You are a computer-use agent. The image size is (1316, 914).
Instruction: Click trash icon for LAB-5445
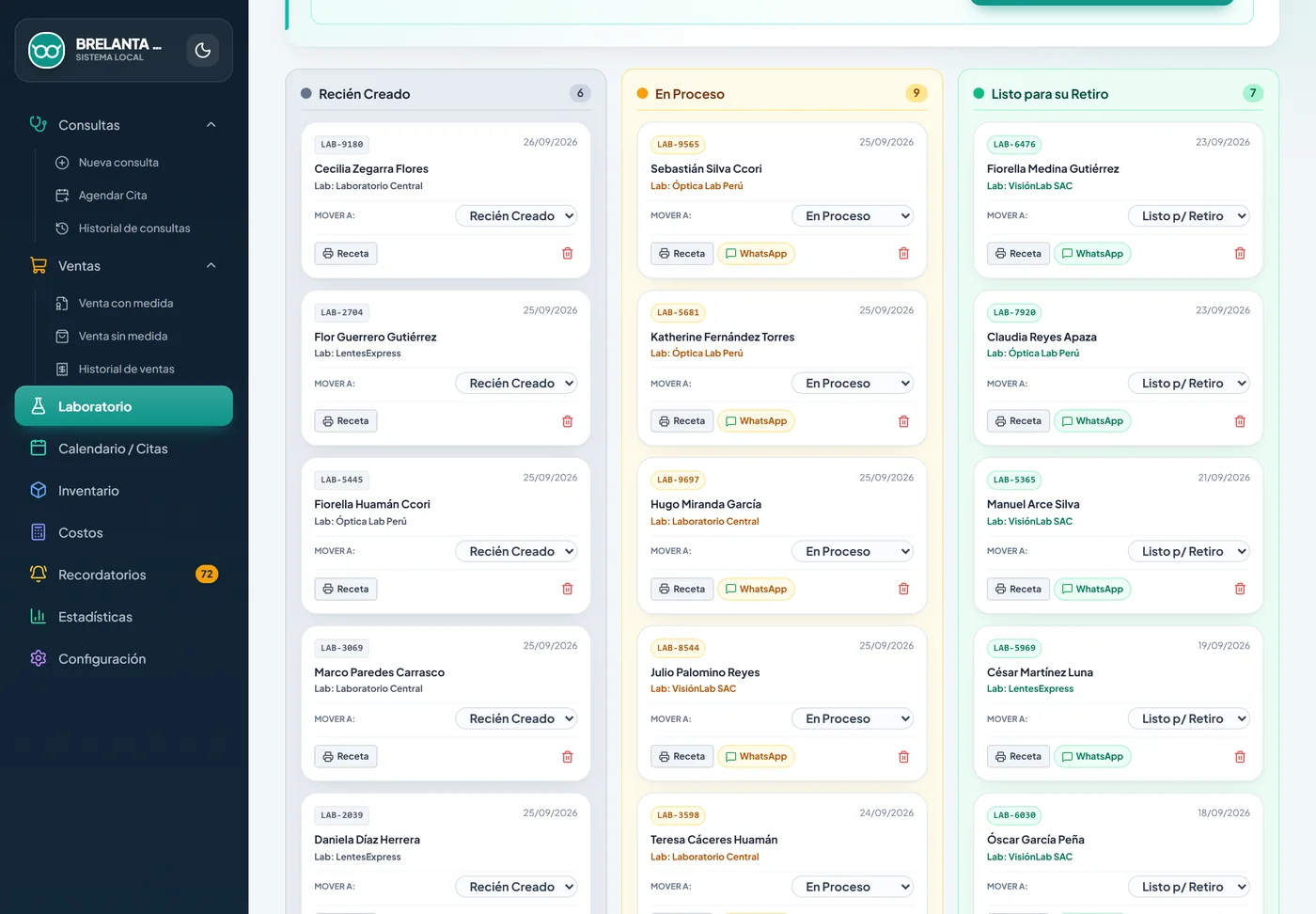point(568,589)
